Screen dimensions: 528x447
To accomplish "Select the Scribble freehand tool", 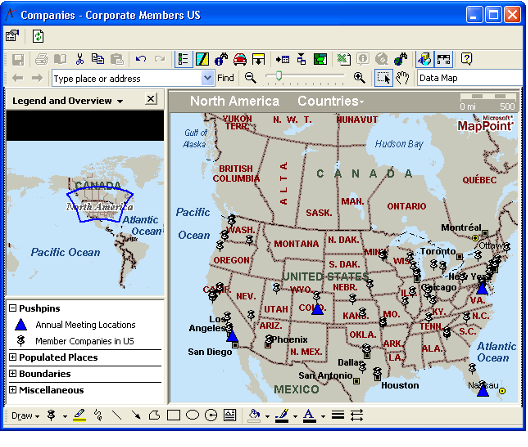I will point(98,415).
